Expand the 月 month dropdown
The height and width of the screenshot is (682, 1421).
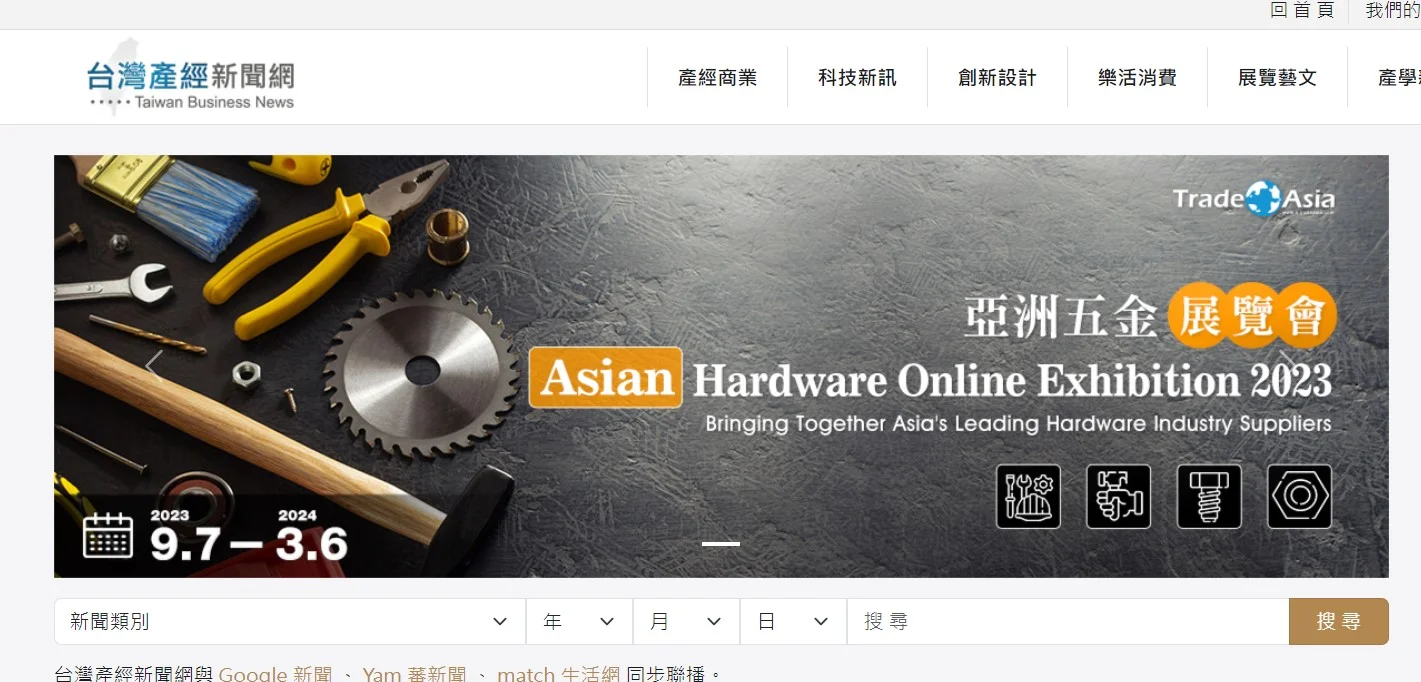(687, 621)
